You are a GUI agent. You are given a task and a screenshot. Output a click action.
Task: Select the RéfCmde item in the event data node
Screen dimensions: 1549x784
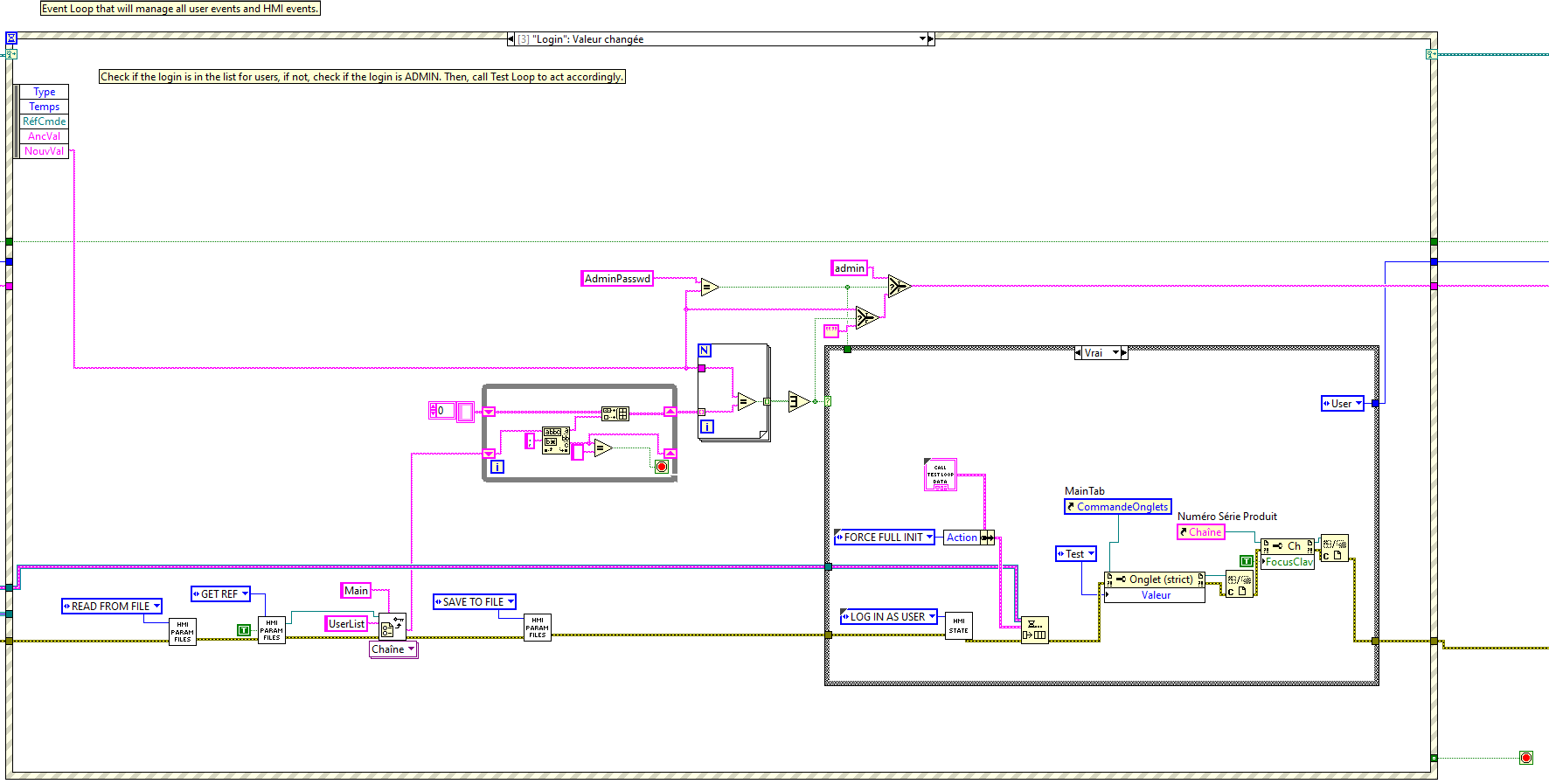(x=44, y=121)
